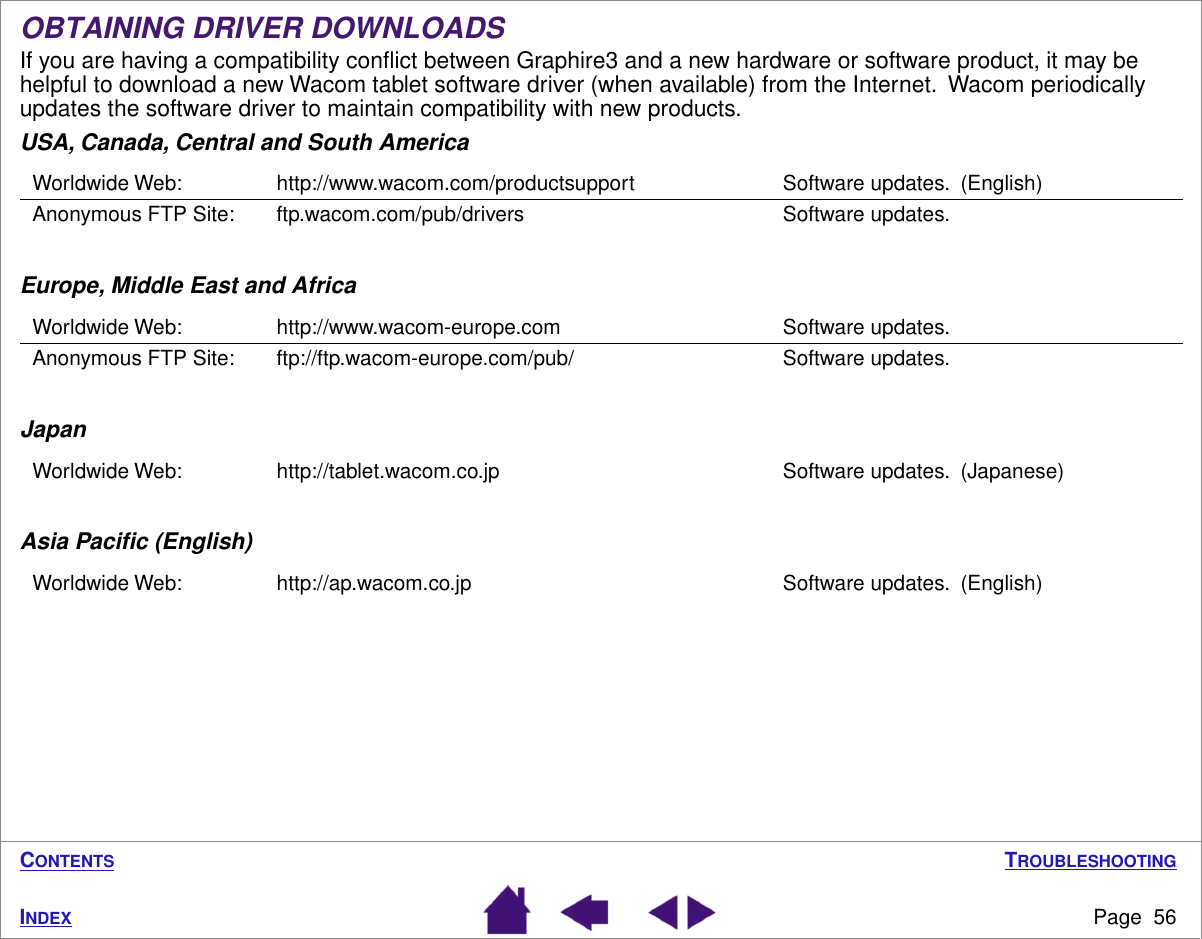Screen dimensions: 1202x939
Task: Click Software updates. (English) in USA row
Action: (912, 184)
